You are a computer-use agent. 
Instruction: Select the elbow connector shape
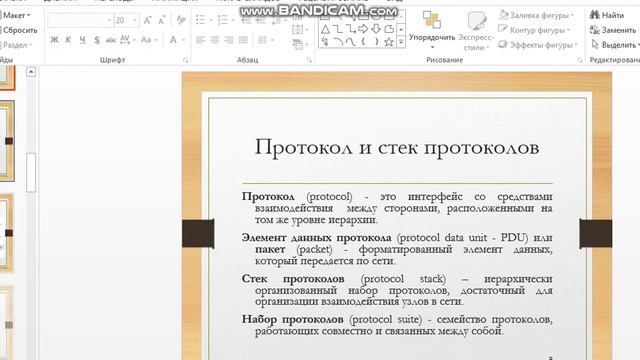pos(338,29)
